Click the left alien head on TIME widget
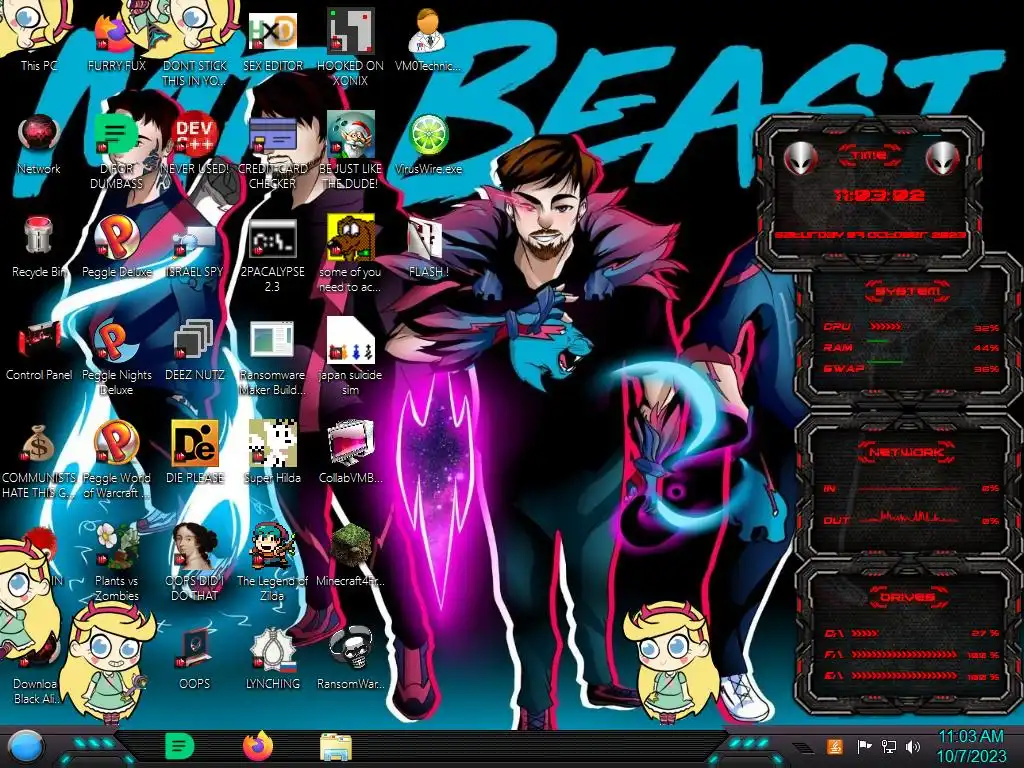Image resolution: width=1024 pixels, height=768 pixels. [801, 157]
